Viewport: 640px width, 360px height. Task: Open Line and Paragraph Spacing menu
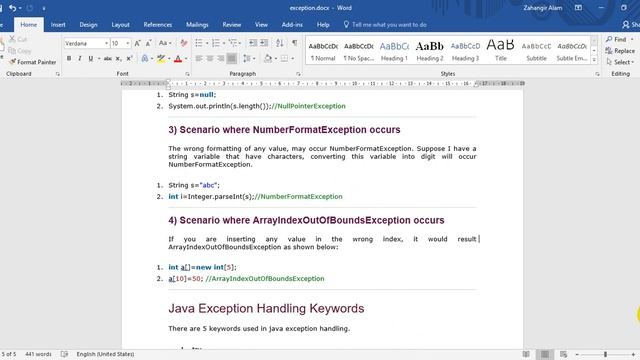click(248, 59)
